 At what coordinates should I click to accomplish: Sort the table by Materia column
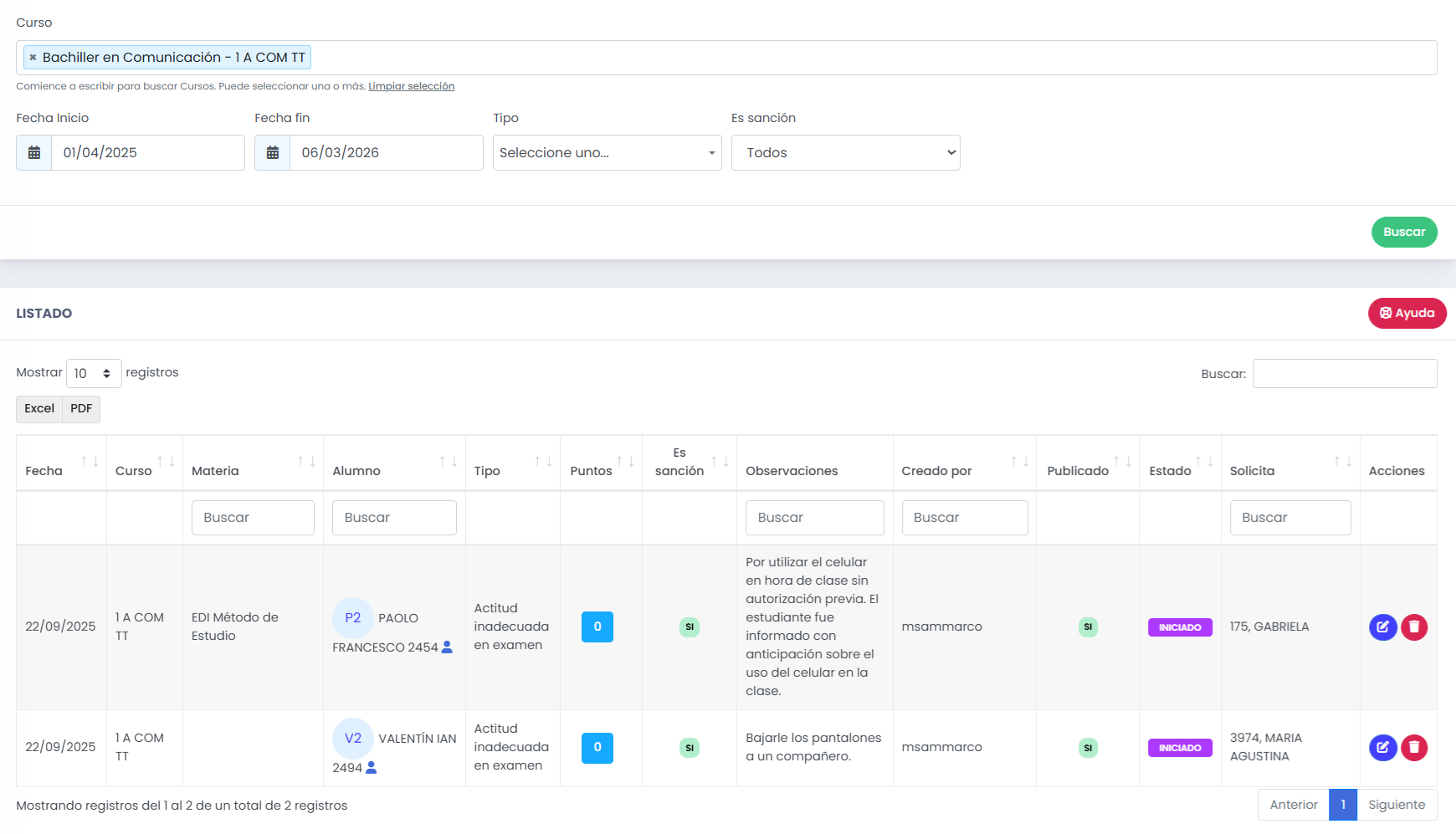coord(253,463)
